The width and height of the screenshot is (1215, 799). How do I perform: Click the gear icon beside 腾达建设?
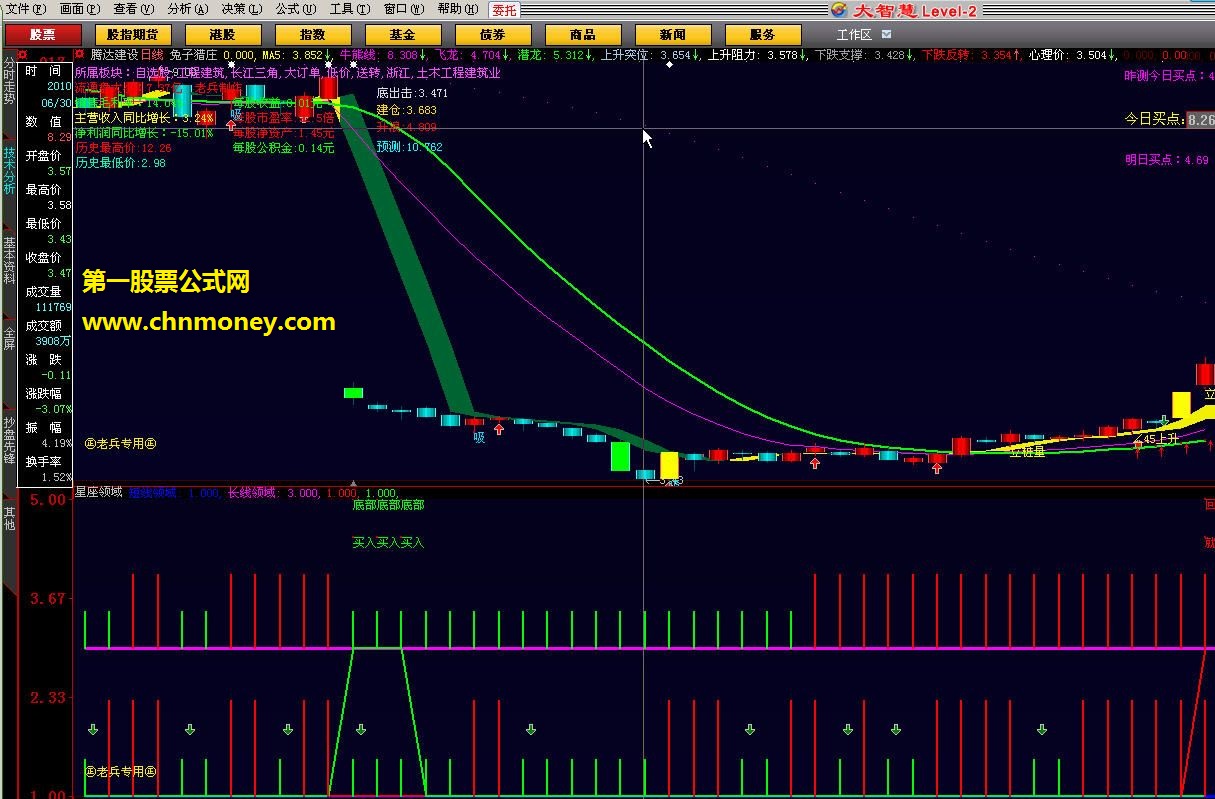pos(80,55)
